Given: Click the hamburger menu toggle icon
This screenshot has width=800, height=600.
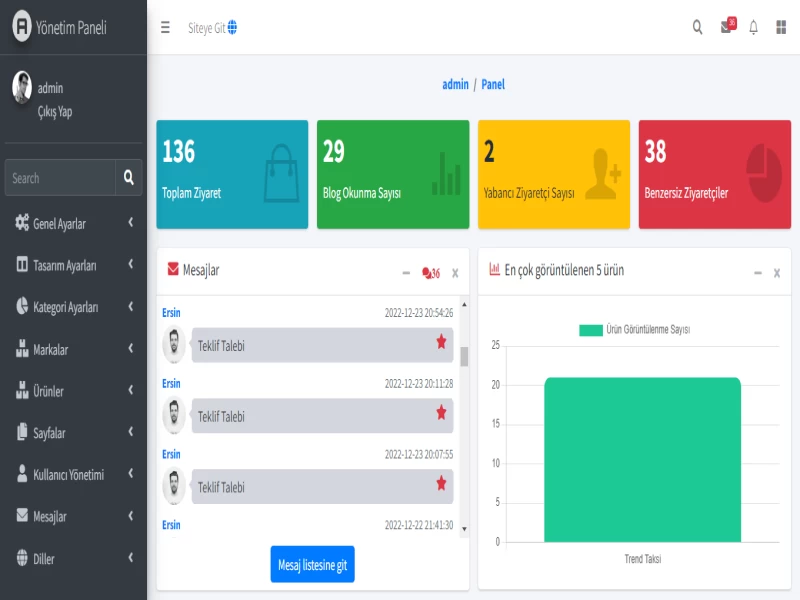Looking at the screenshot, I should 165,28.
